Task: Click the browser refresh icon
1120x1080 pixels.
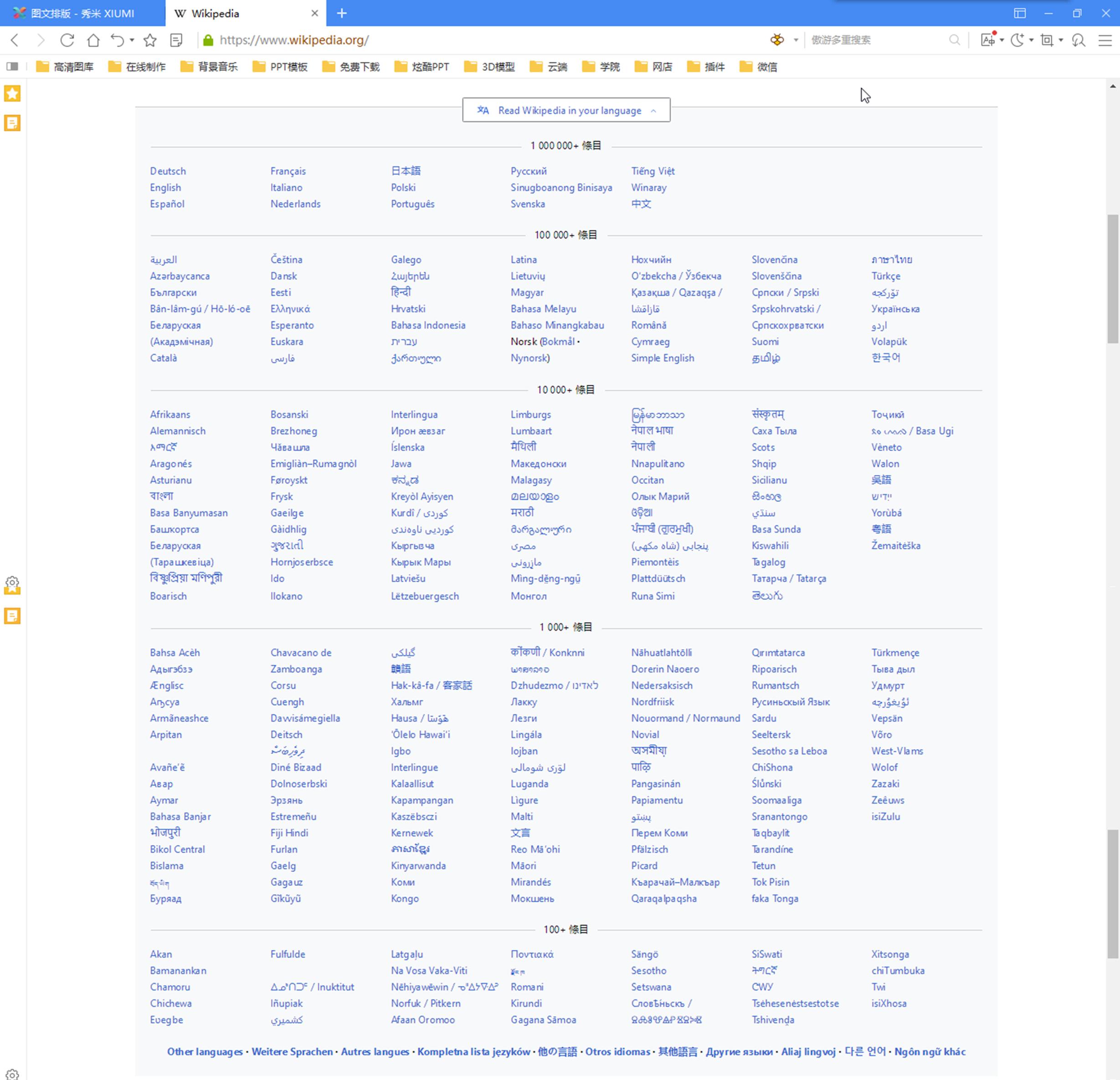Action: (67, 40)
